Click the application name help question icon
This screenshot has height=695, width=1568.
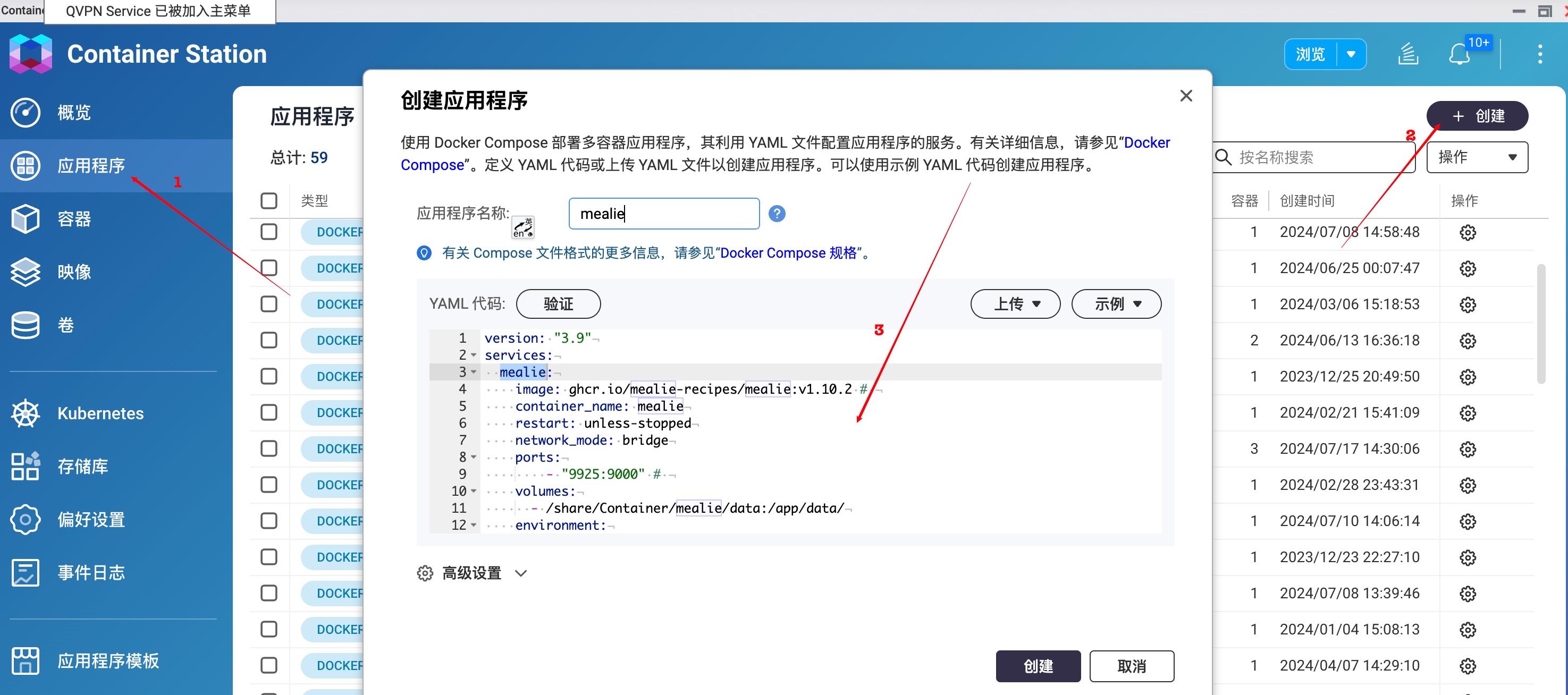click(x=777, y=214)
